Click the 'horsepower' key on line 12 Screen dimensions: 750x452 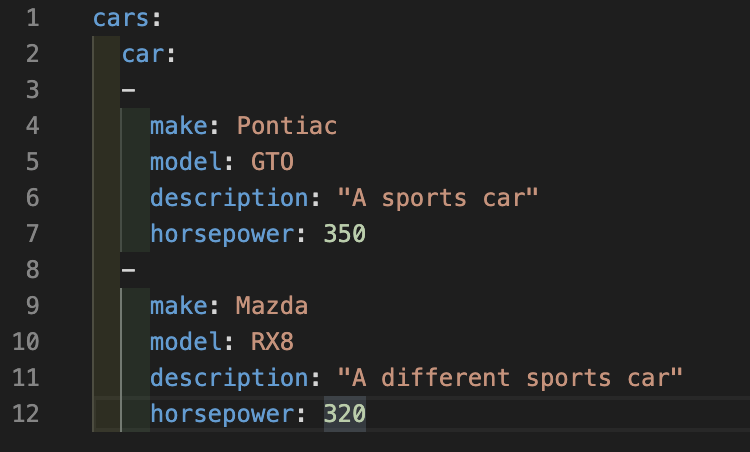(222, 414)
